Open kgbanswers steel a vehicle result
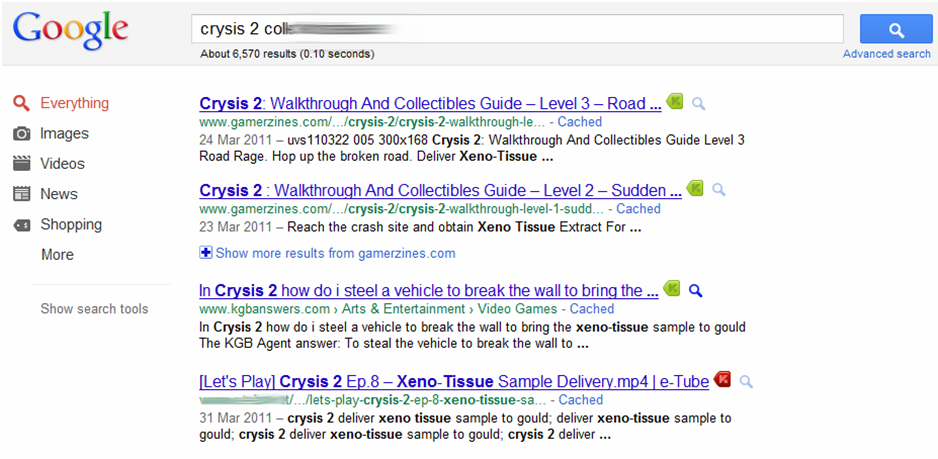The image size is (938, 459). (429, 291)
